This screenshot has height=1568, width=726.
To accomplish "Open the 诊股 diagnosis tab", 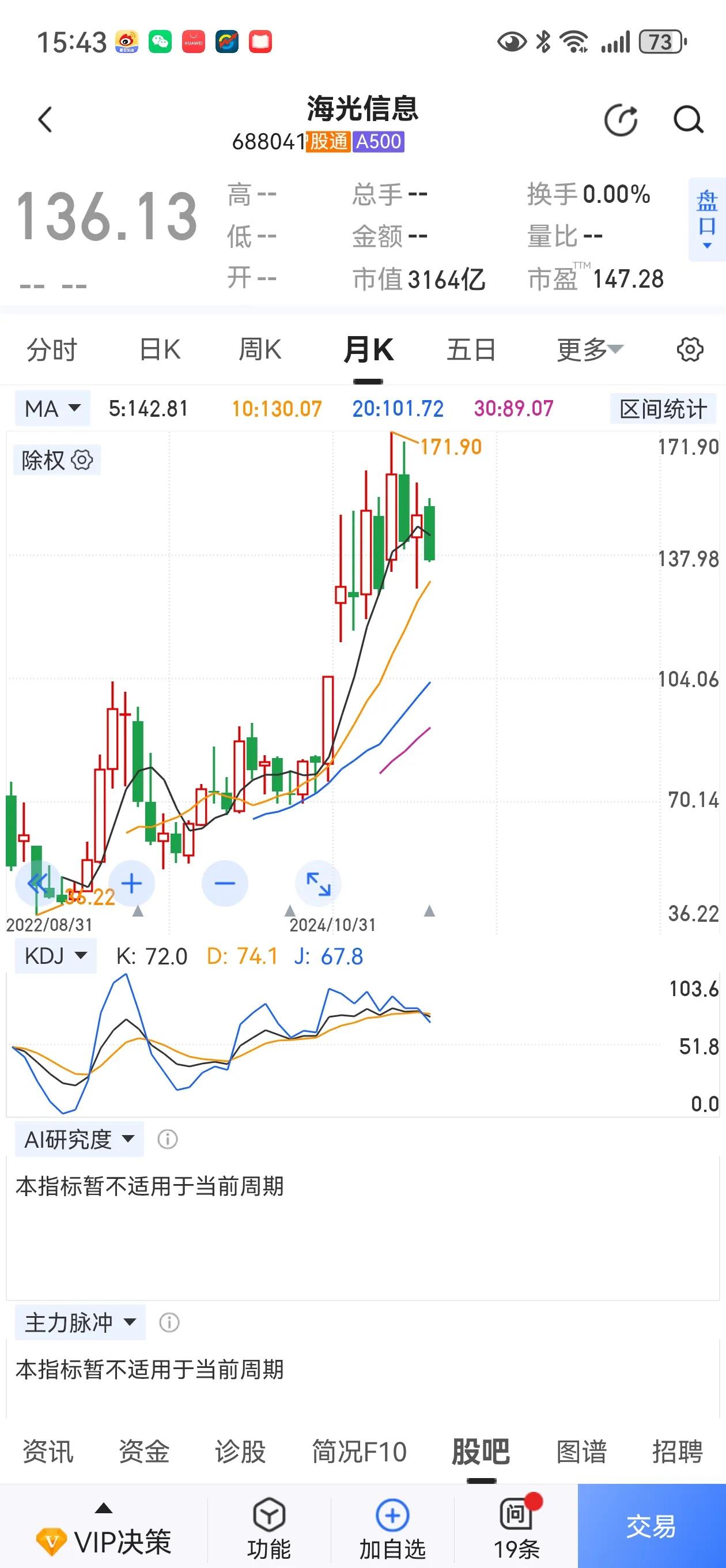I will click(240, 1452).
